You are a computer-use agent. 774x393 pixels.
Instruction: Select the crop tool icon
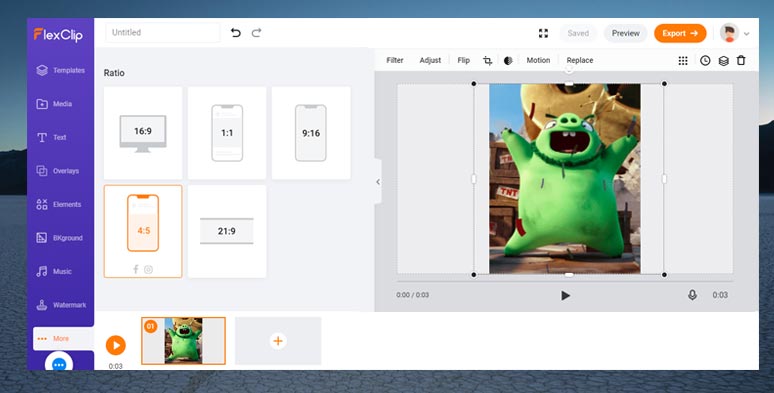coord(487,61)
